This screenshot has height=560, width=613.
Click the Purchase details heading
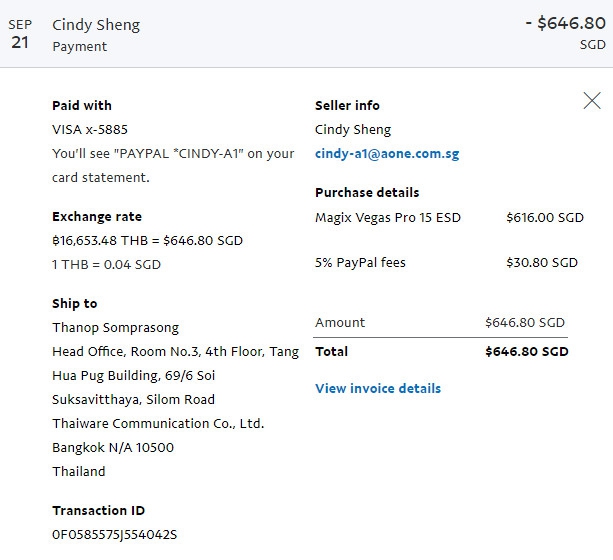pos(367,192)
